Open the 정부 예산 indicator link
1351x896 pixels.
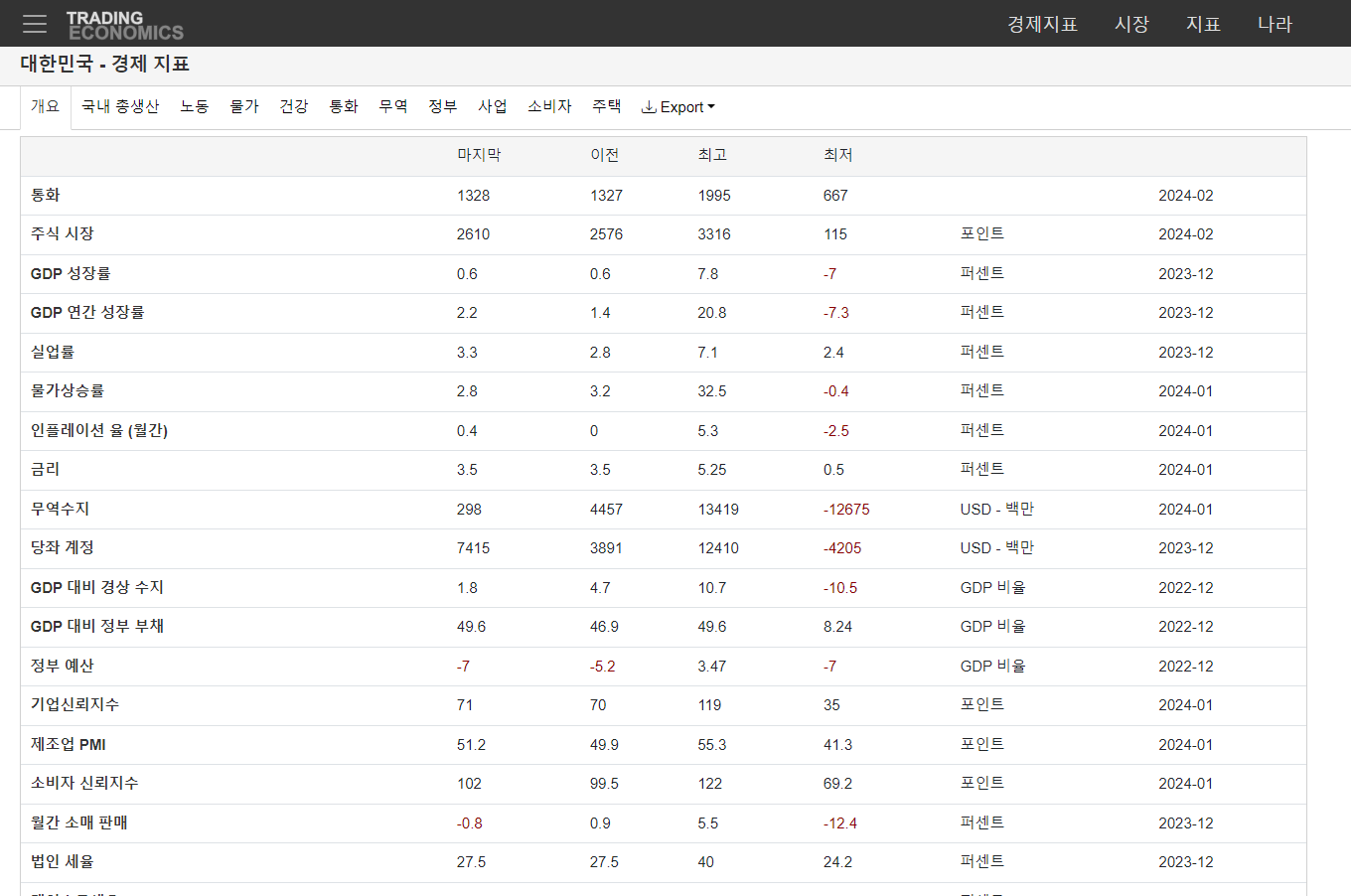pos(63,666)
